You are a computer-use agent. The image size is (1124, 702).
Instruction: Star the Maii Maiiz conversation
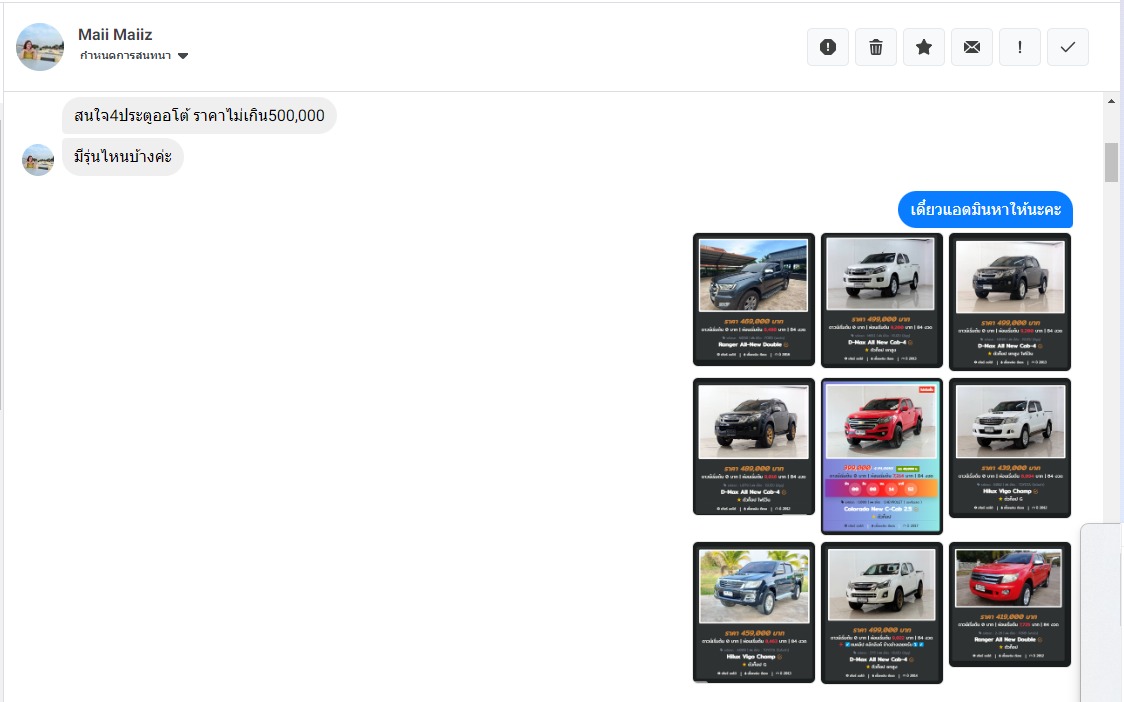coord(924,47)
